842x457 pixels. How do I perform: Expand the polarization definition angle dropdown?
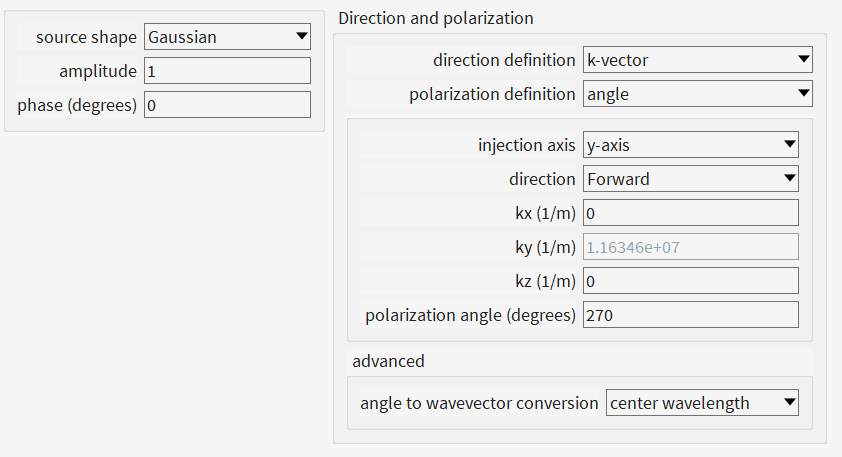tap(698, 94)
